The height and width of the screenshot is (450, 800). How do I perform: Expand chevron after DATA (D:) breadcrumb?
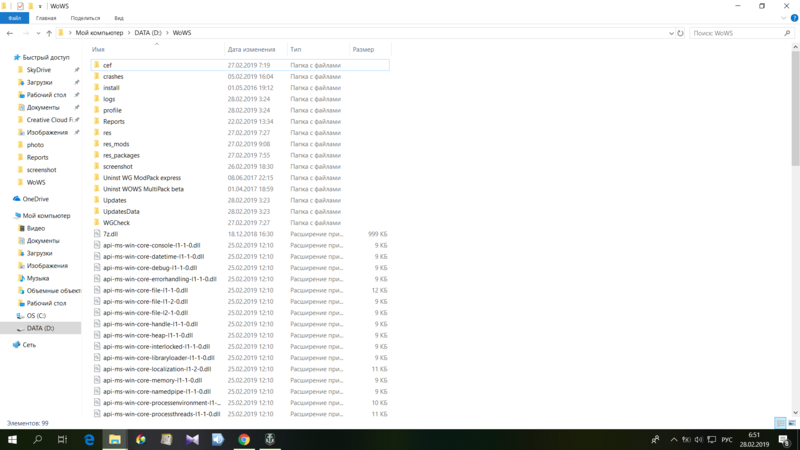click(x=167, y=33)
